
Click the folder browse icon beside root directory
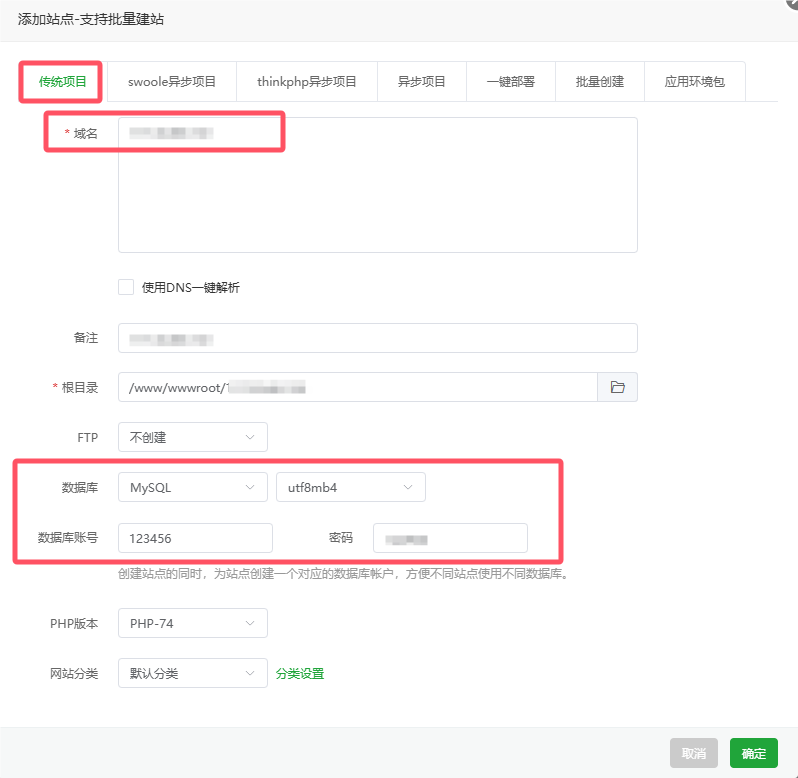pos(617,387)
